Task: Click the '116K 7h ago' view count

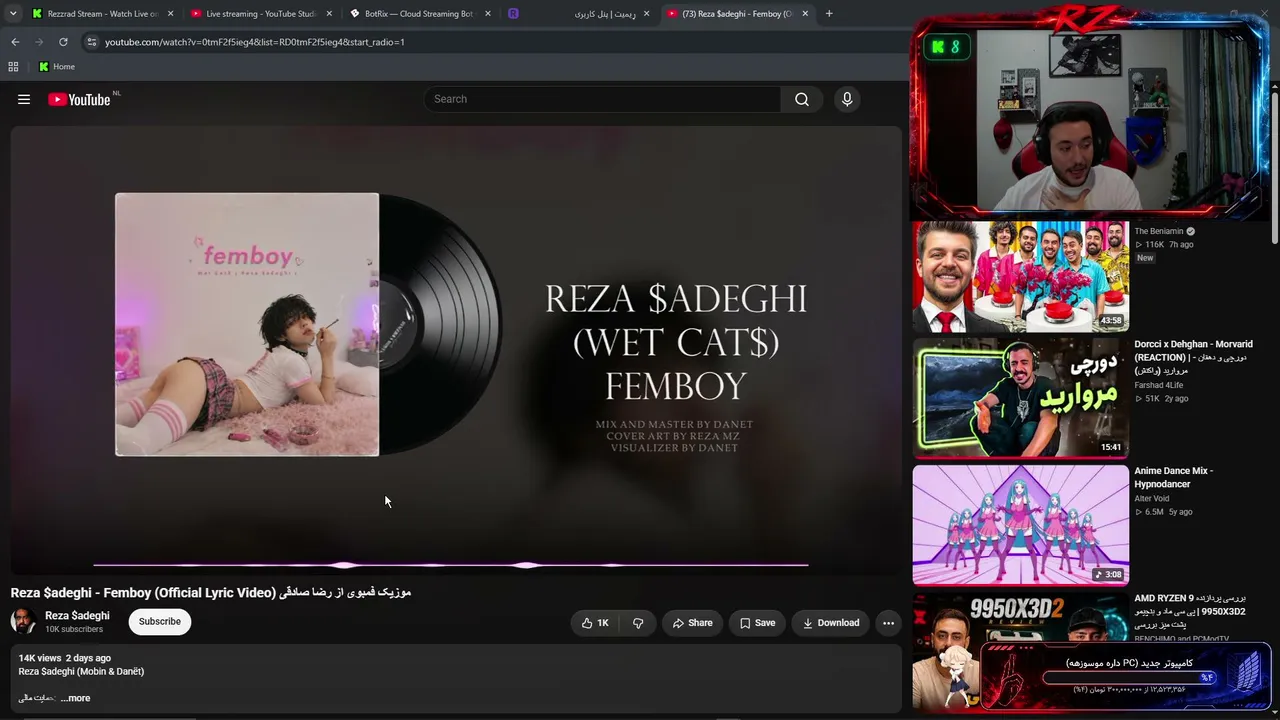Action: pos(1163,245)
